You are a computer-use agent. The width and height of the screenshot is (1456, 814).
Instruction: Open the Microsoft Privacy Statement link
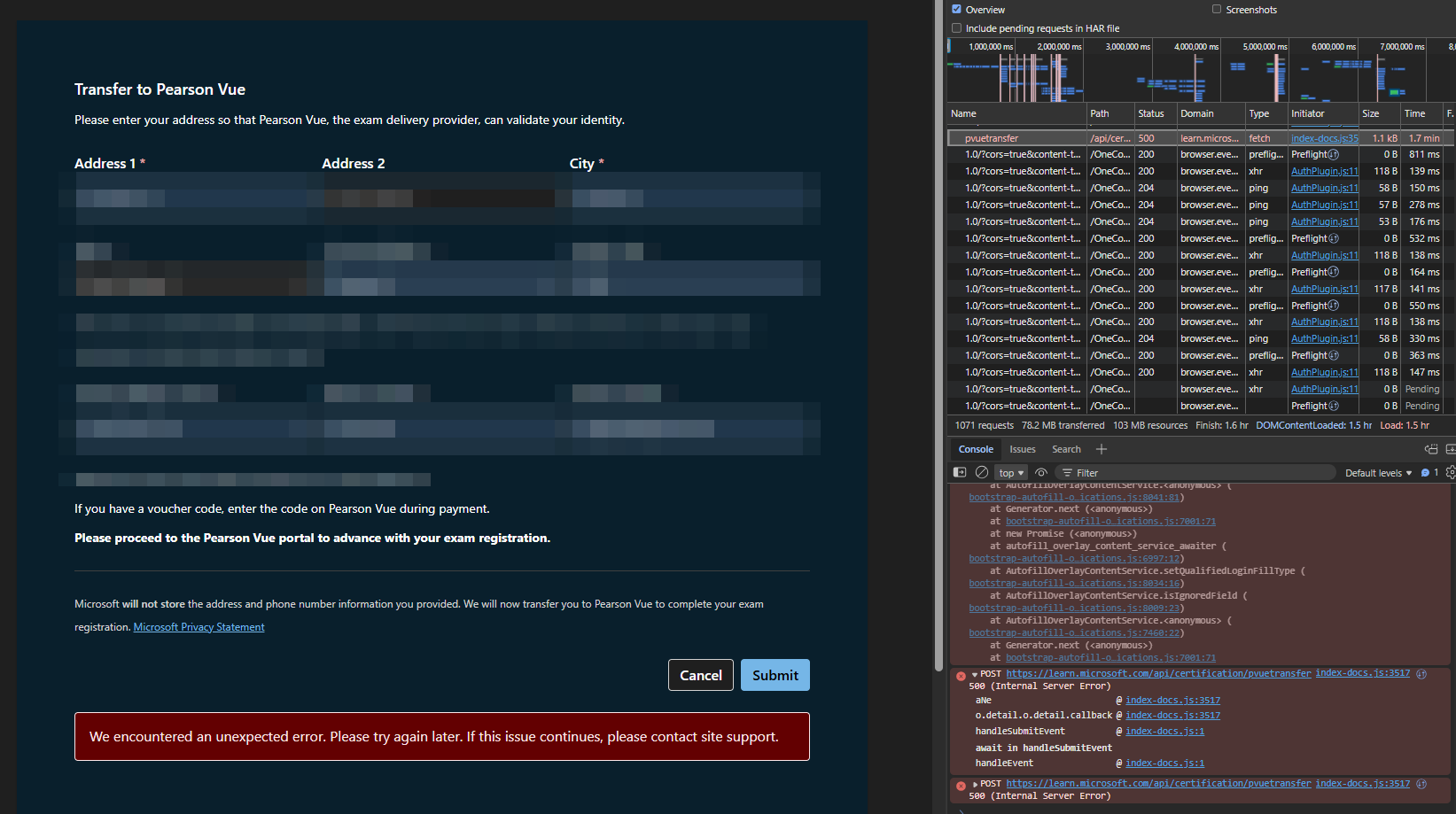[x=199, y=627]
